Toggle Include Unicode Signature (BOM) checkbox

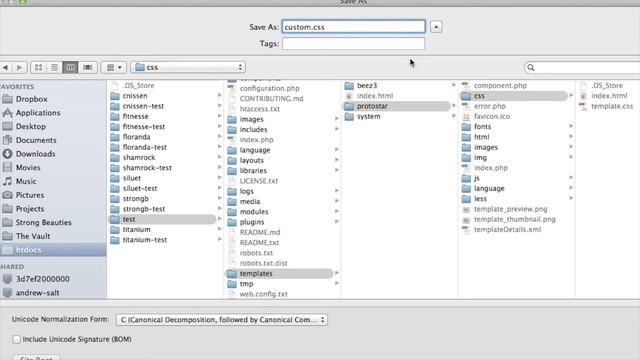(16, 339)
